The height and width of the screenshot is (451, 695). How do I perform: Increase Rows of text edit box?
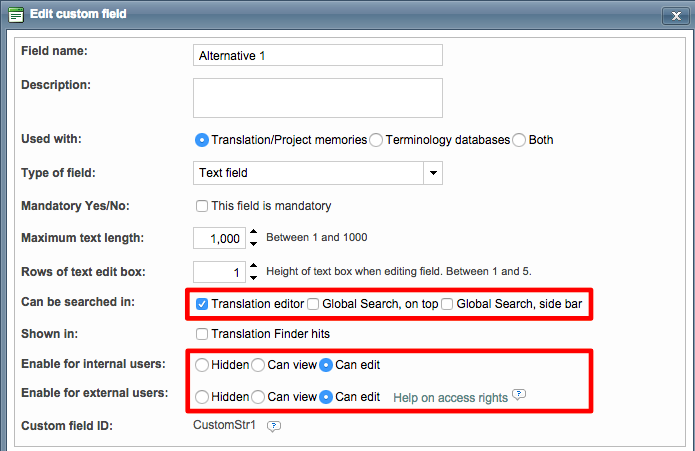coord(253,267)
